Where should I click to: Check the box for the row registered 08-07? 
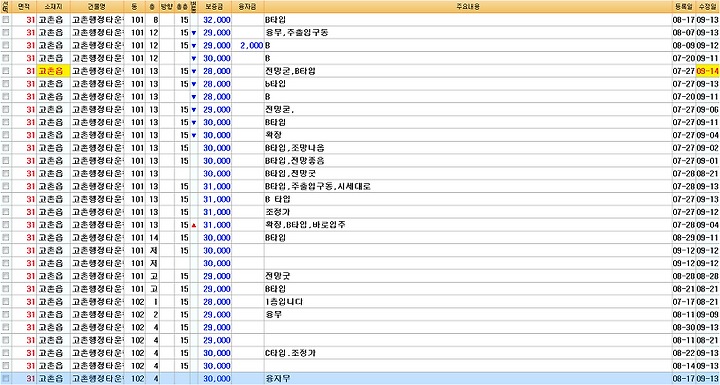click(6, 33)
